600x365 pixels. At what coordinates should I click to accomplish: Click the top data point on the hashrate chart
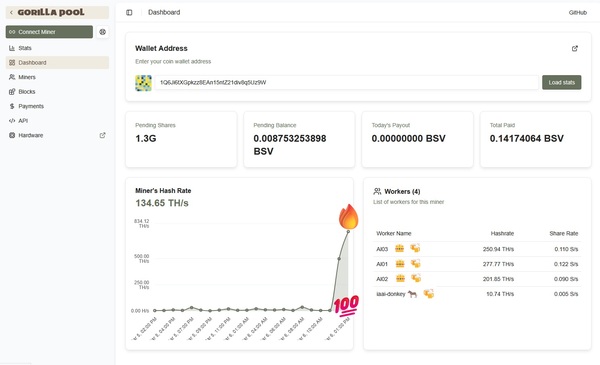tap(348, 231)
